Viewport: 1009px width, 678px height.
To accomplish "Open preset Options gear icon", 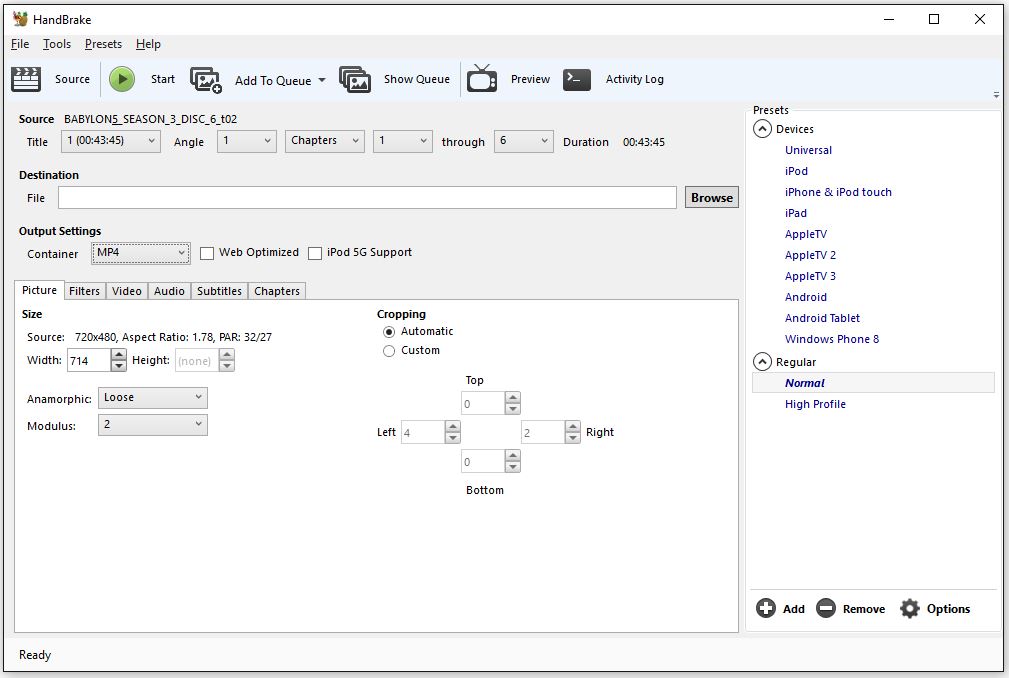I will (909, 608).
